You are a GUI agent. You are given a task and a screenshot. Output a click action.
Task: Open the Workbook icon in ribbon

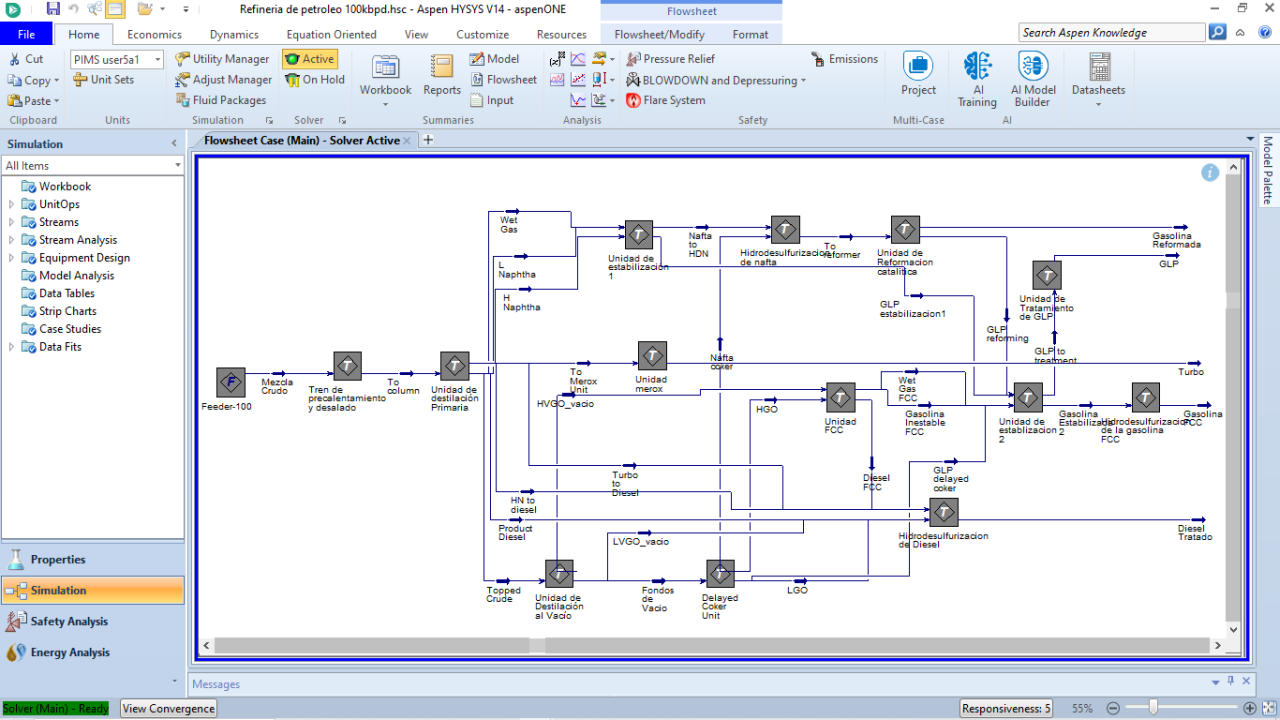pos(385,67)
